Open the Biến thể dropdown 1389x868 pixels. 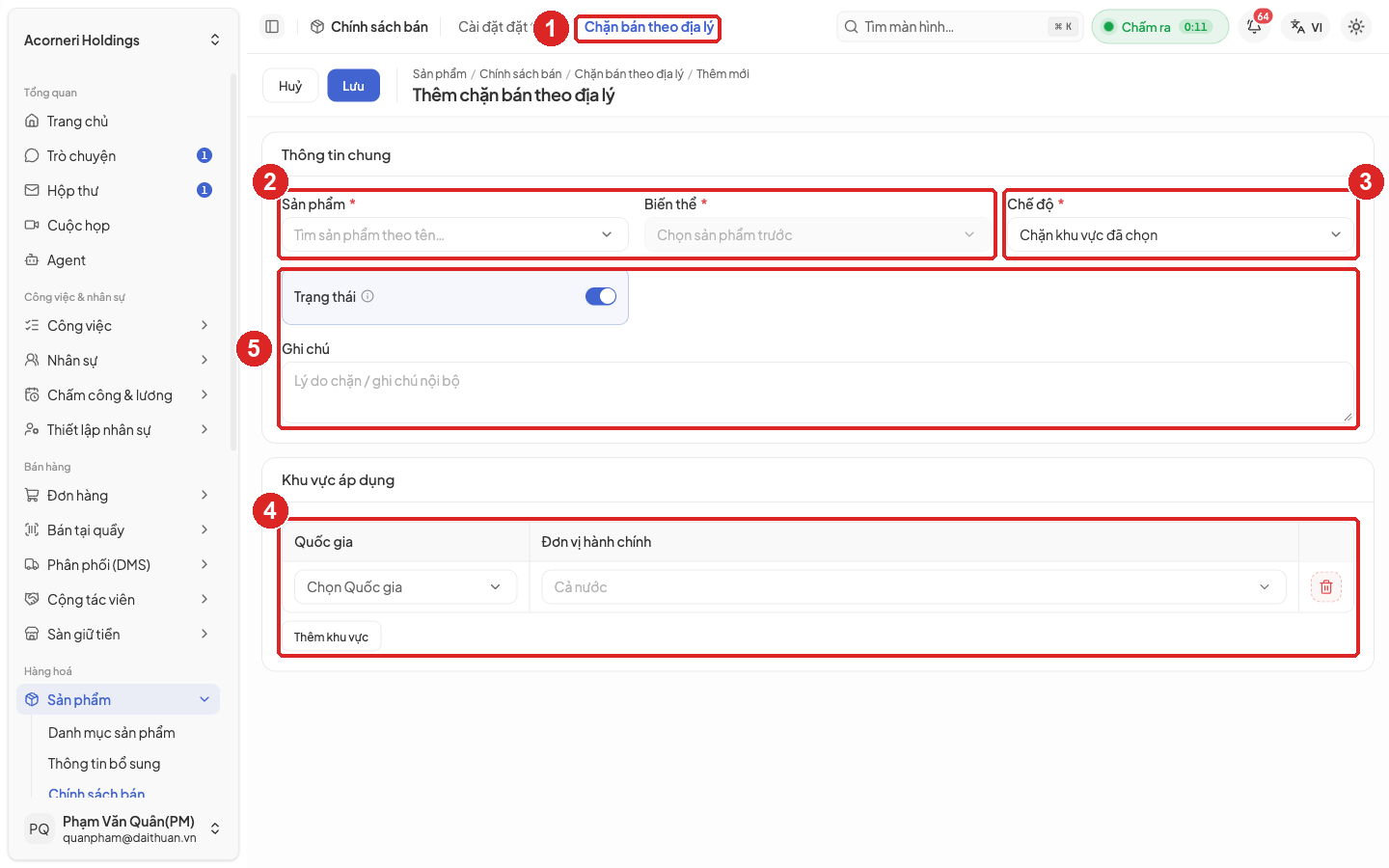[818, 235]
